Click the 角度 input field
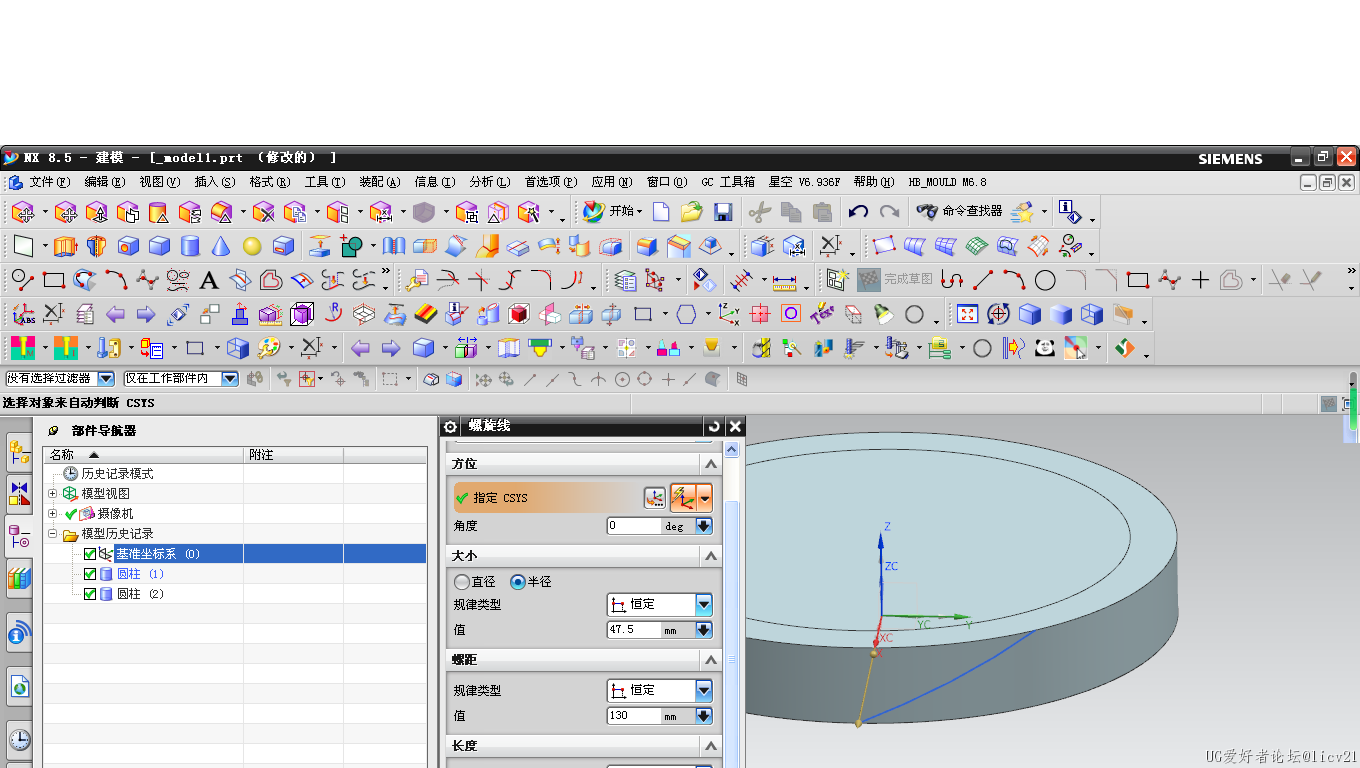The height and width of the screenshot is (768, 1360). (x=634, y=526)
